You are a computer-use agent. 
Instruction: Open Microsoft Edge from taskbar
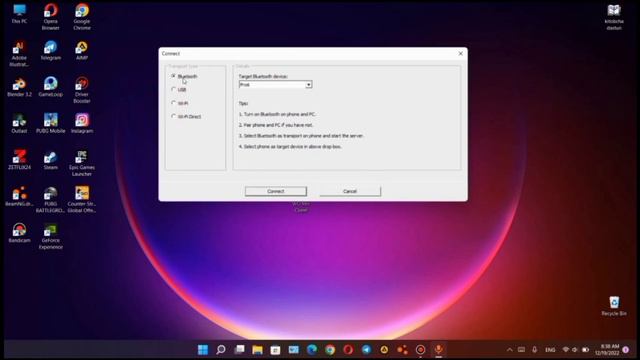(312, 350)
